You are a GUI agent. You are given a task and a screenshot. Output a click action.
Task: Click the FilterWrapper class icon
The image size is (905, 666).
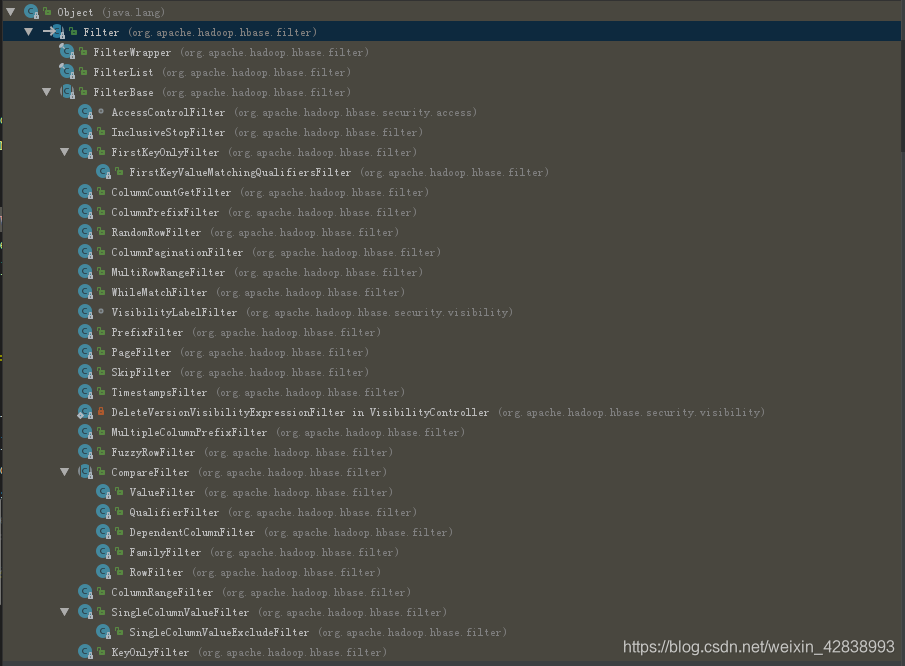point(67,52)
